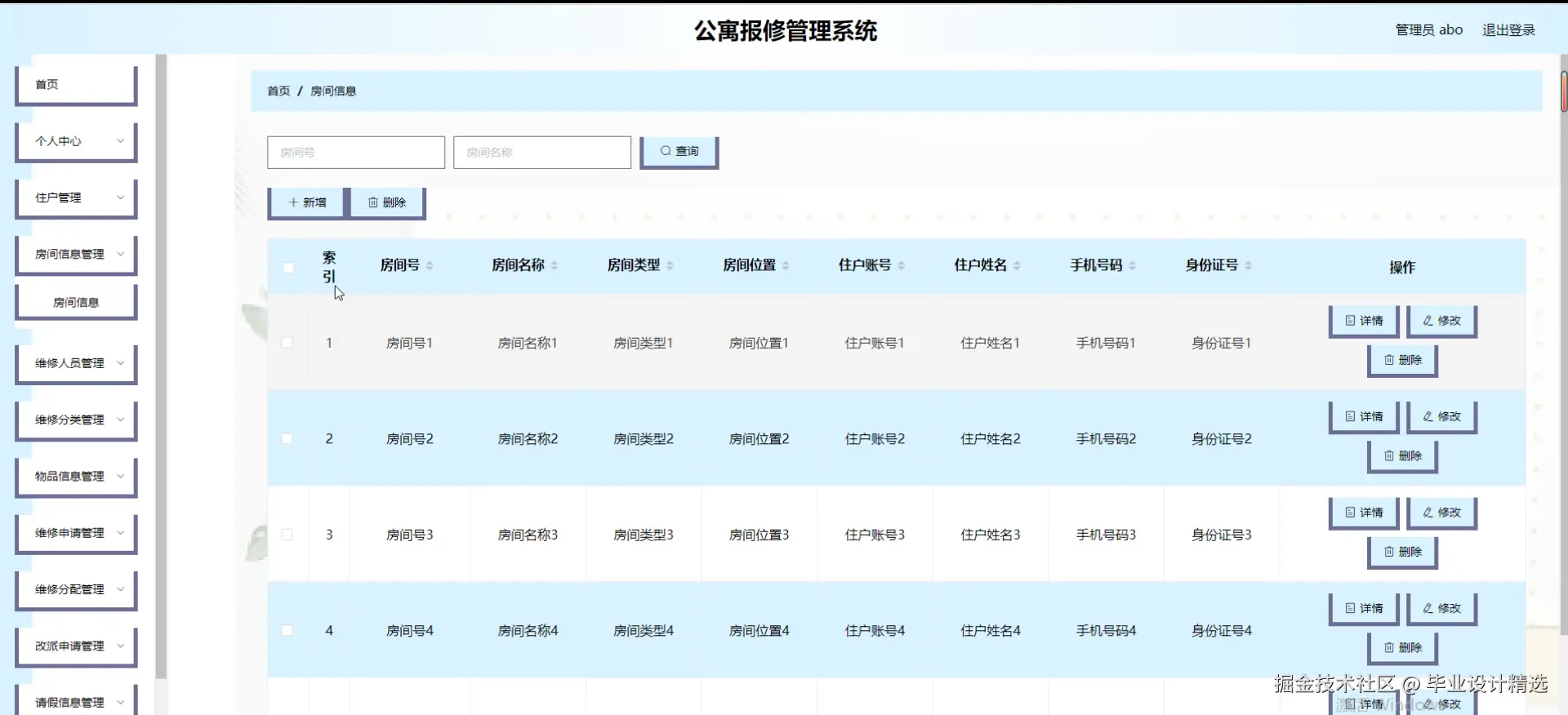Click cell 住户姓名3
The image size is (1568, 715).
[x=991, y=535]
